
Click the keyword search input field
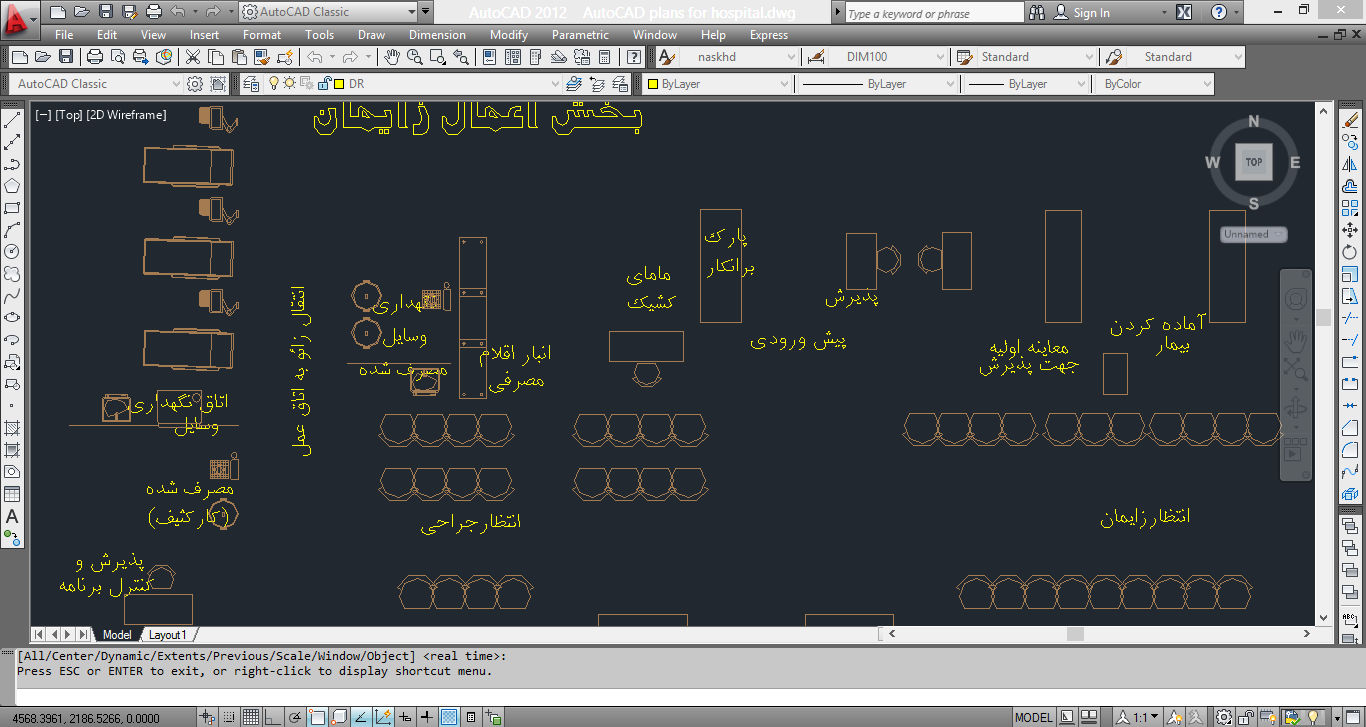click(x=934, y=13)
